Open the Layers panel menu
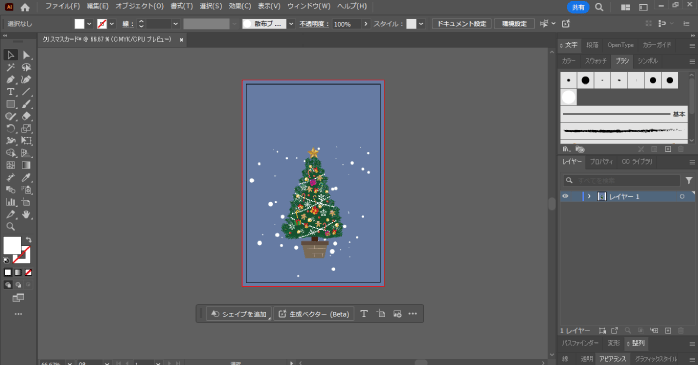The image size is (698, 365). (x=692, y=162)
